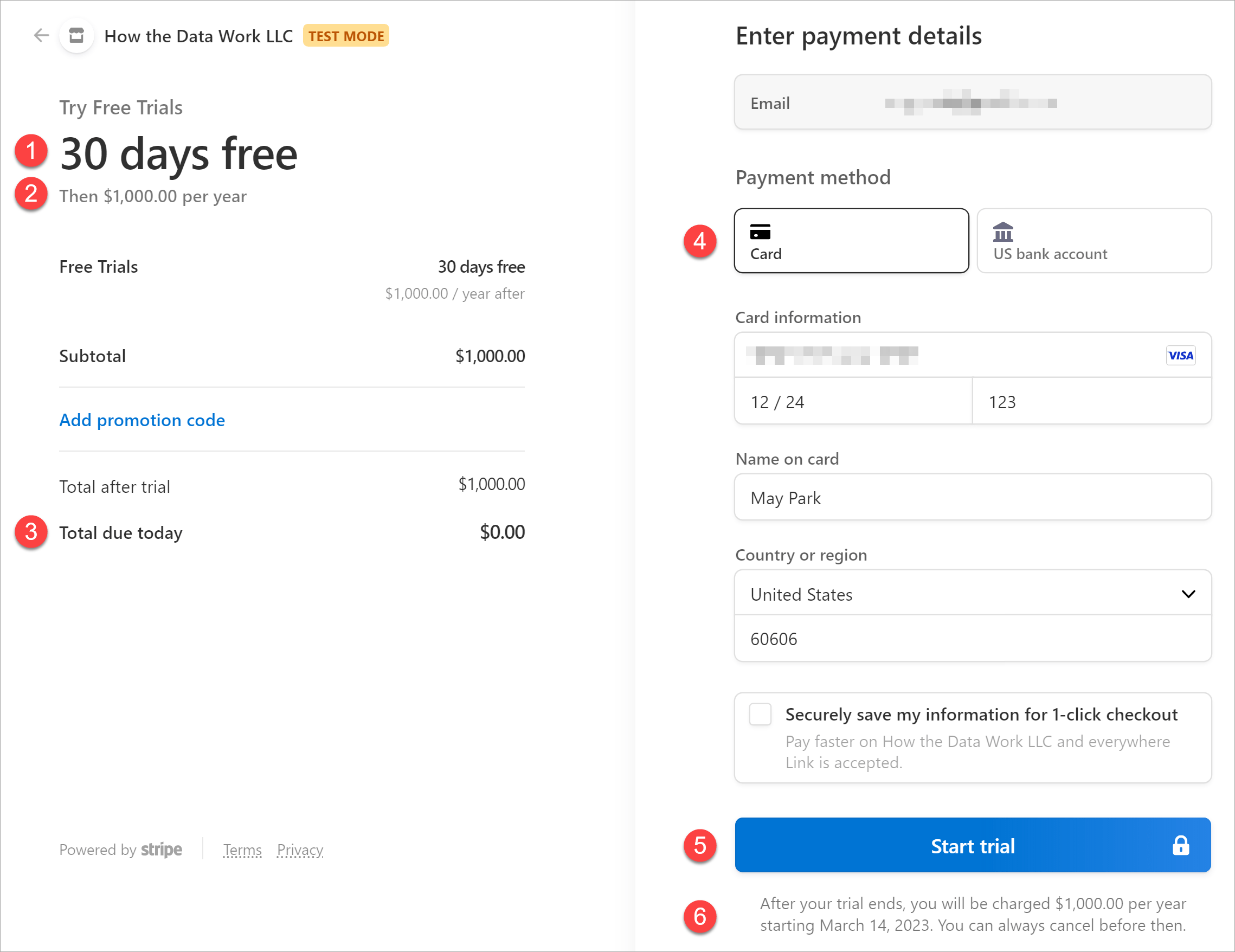1235x952 pixels.
Task: Click the ZIP code field 60606
Action: point(973,639)
